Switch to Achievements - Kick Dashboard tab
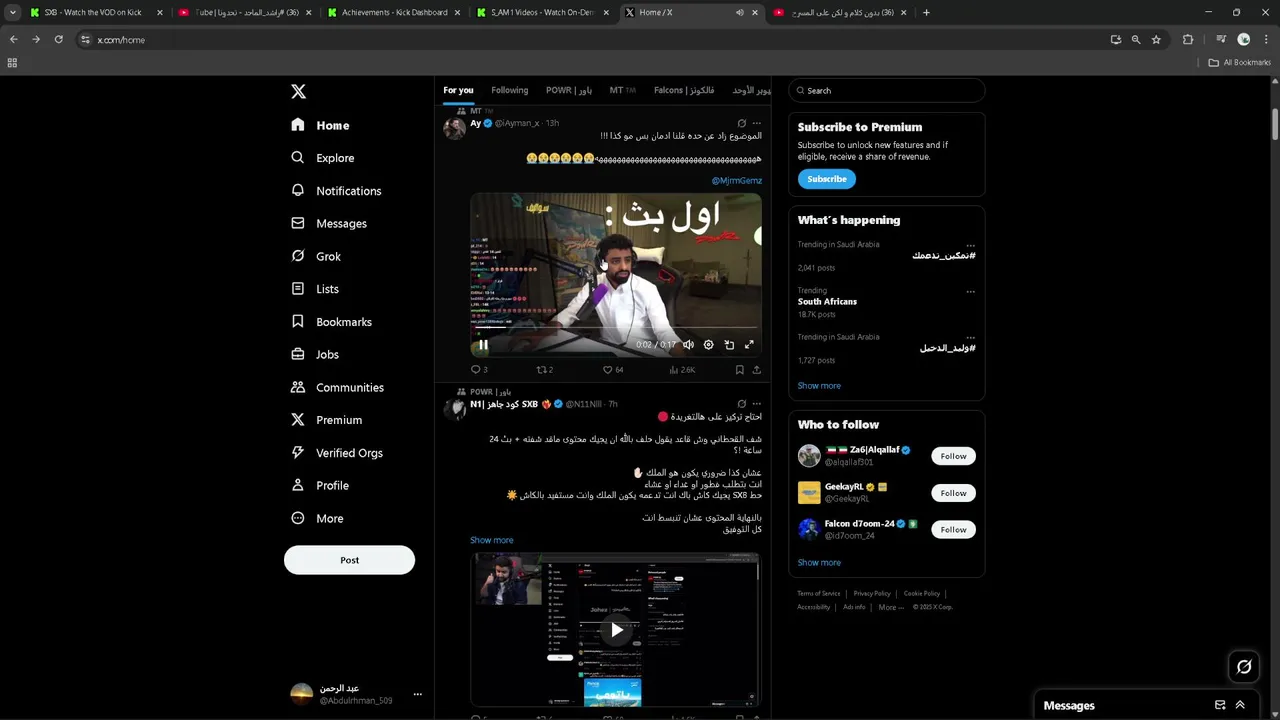Viewport: 1280px width, 720px height. click(x=395, y=13)
